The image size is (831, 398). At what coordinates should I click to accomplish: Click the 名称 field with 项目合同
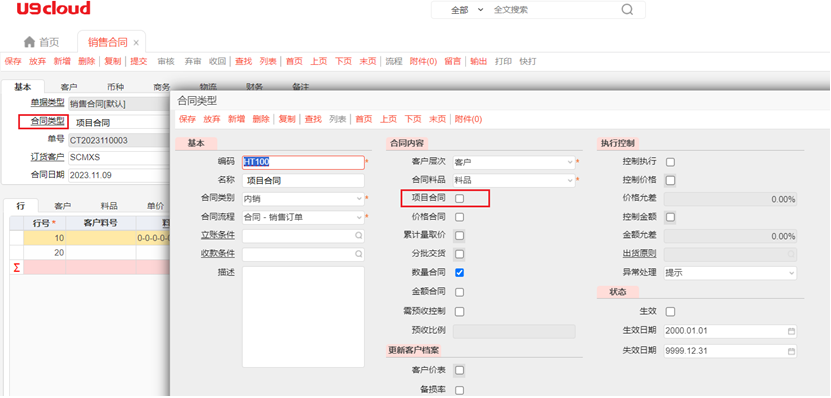click(x=303, y=181)
